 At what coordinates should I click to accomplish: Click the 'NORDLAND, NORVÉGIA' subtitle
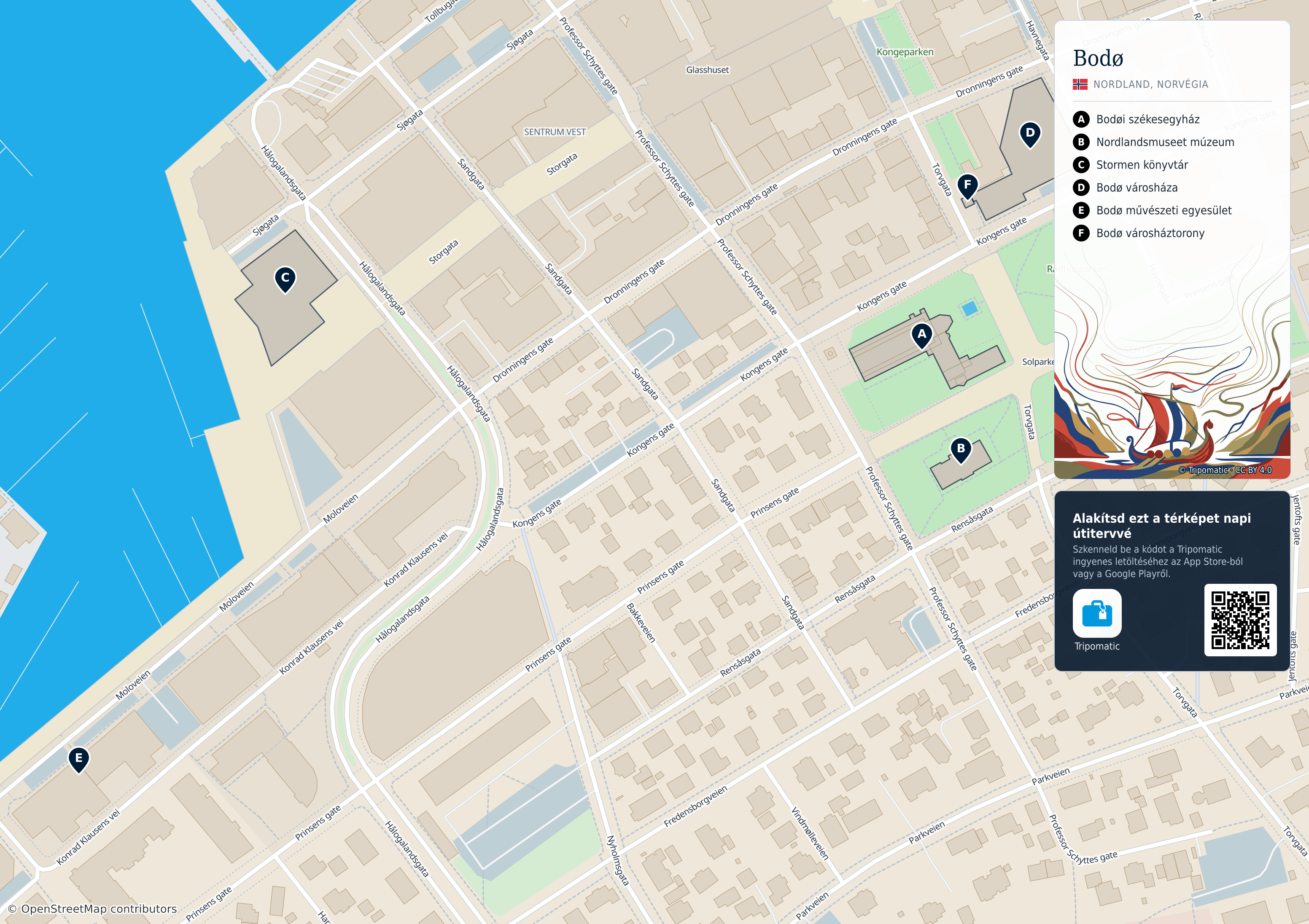click(x=1150, y=84)
